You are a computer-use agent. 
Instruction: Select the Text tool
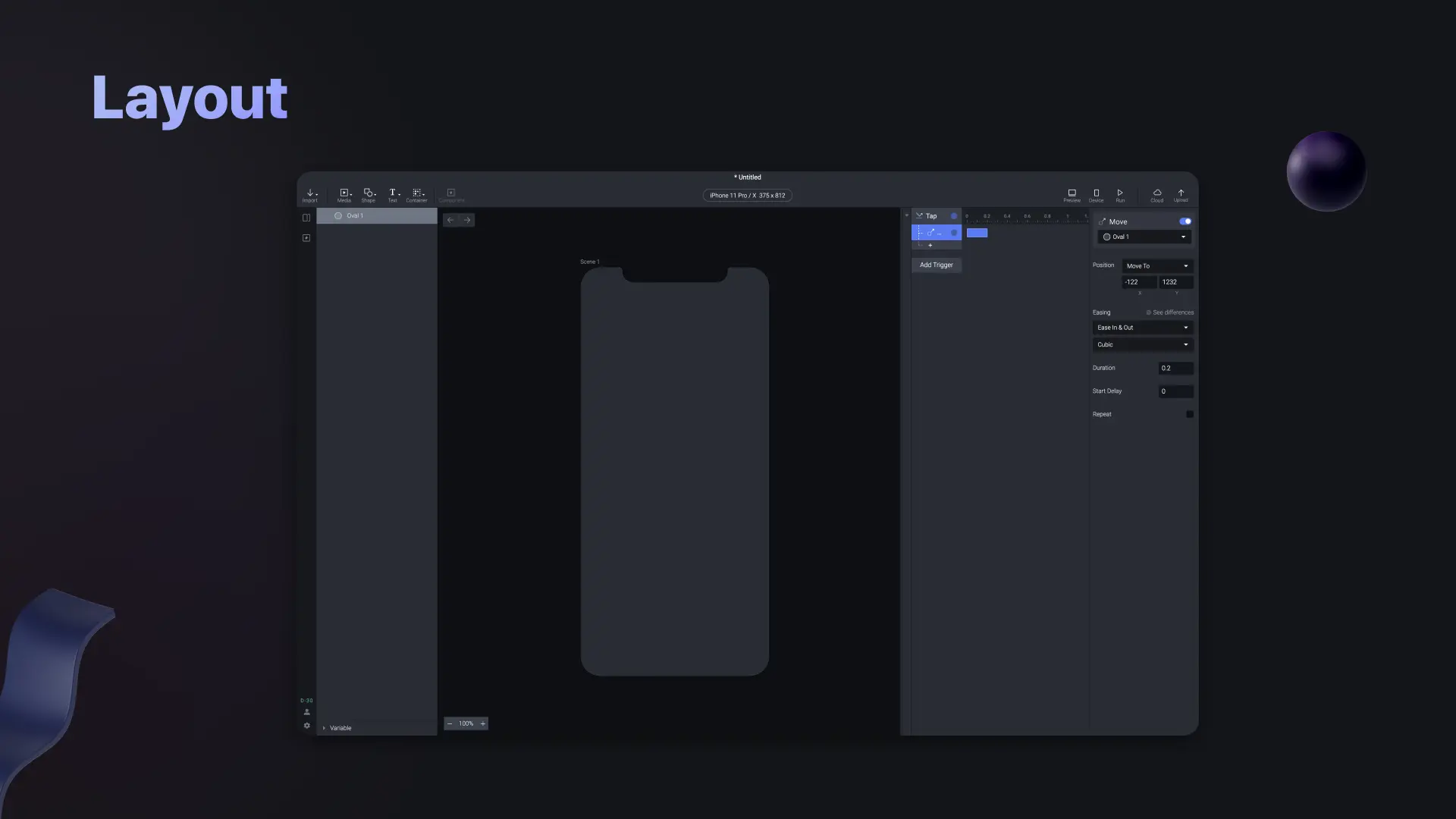393,195
